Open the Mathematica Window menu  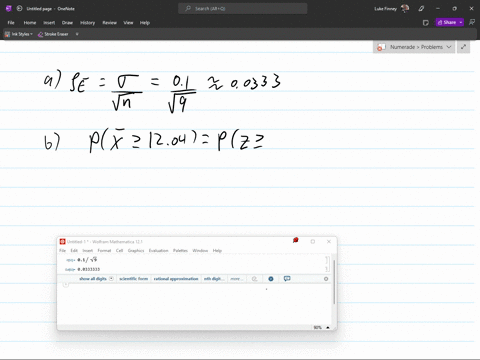[200, 251]
